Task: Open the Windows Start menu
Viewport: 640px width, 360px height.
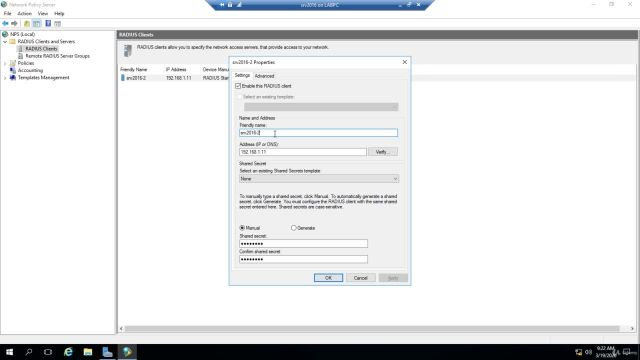Action: [9, 351]
